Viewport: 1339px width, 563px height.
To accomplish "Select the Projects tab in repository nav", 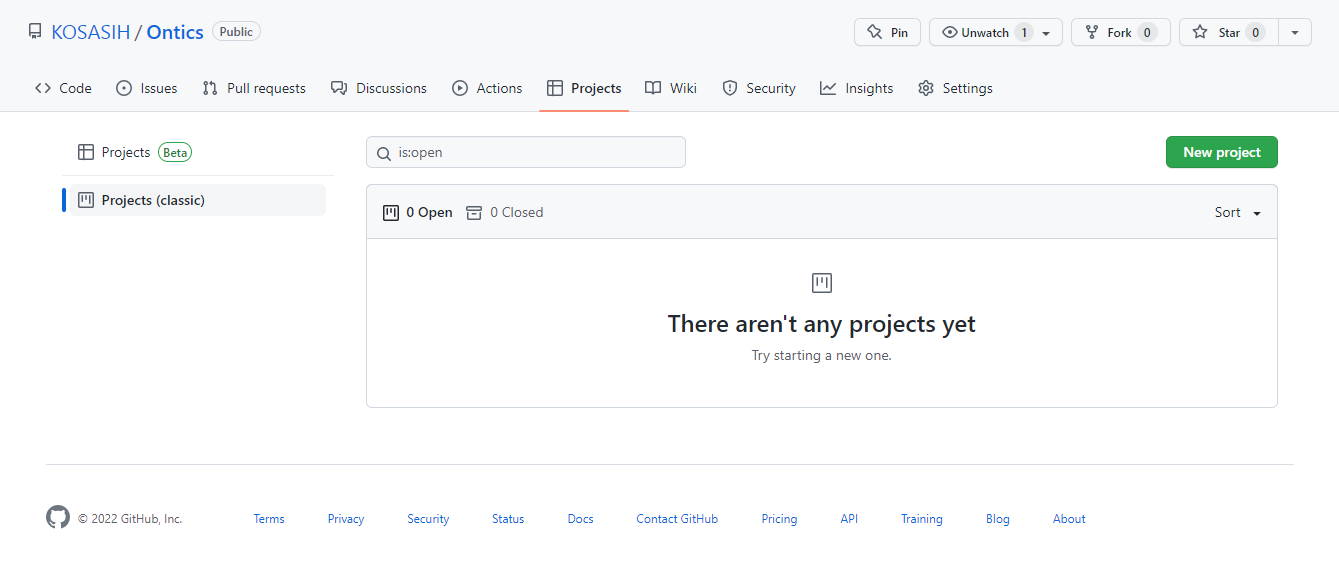I will point(584,88).
